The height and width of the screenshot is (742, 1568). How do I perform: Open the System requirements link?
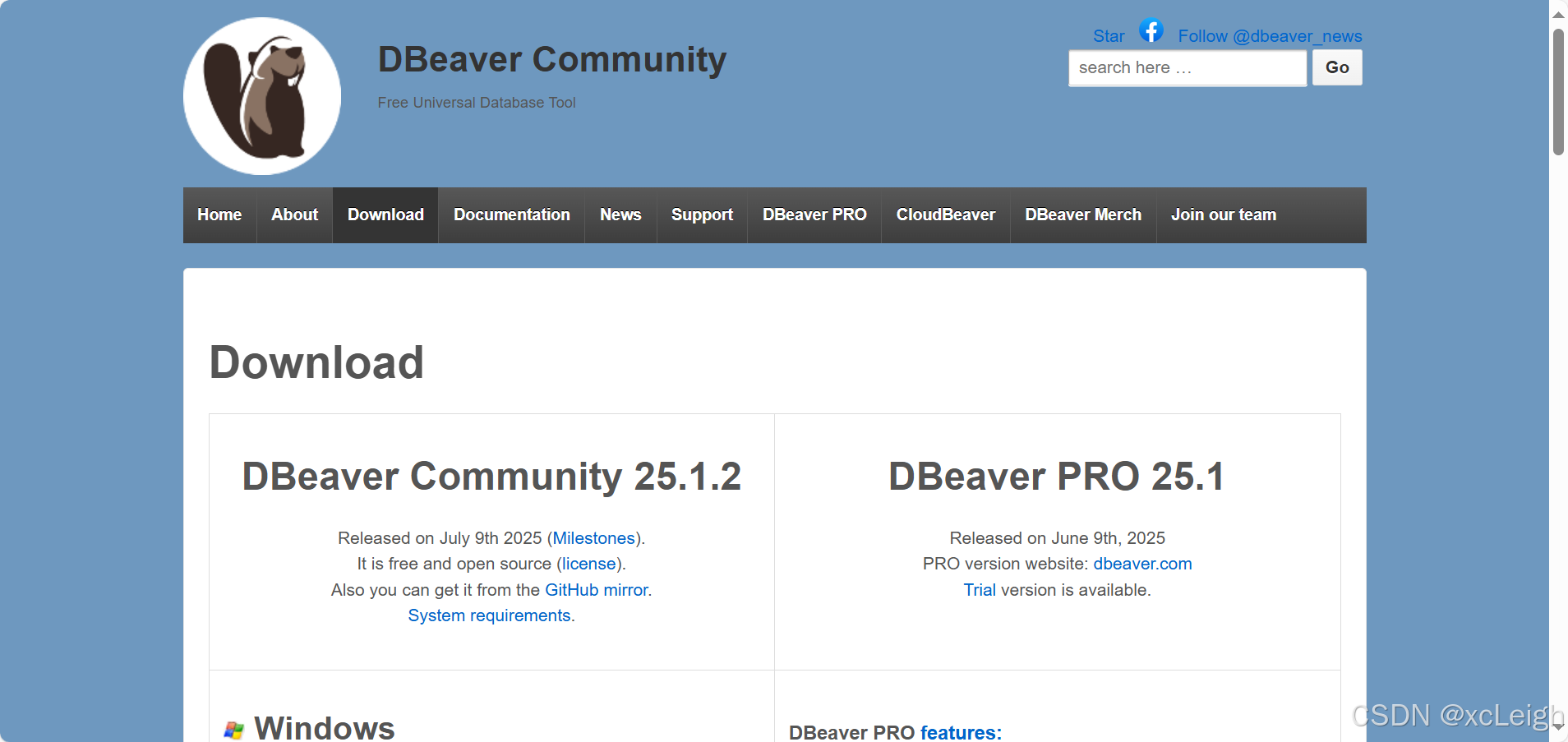click(489, 615)
